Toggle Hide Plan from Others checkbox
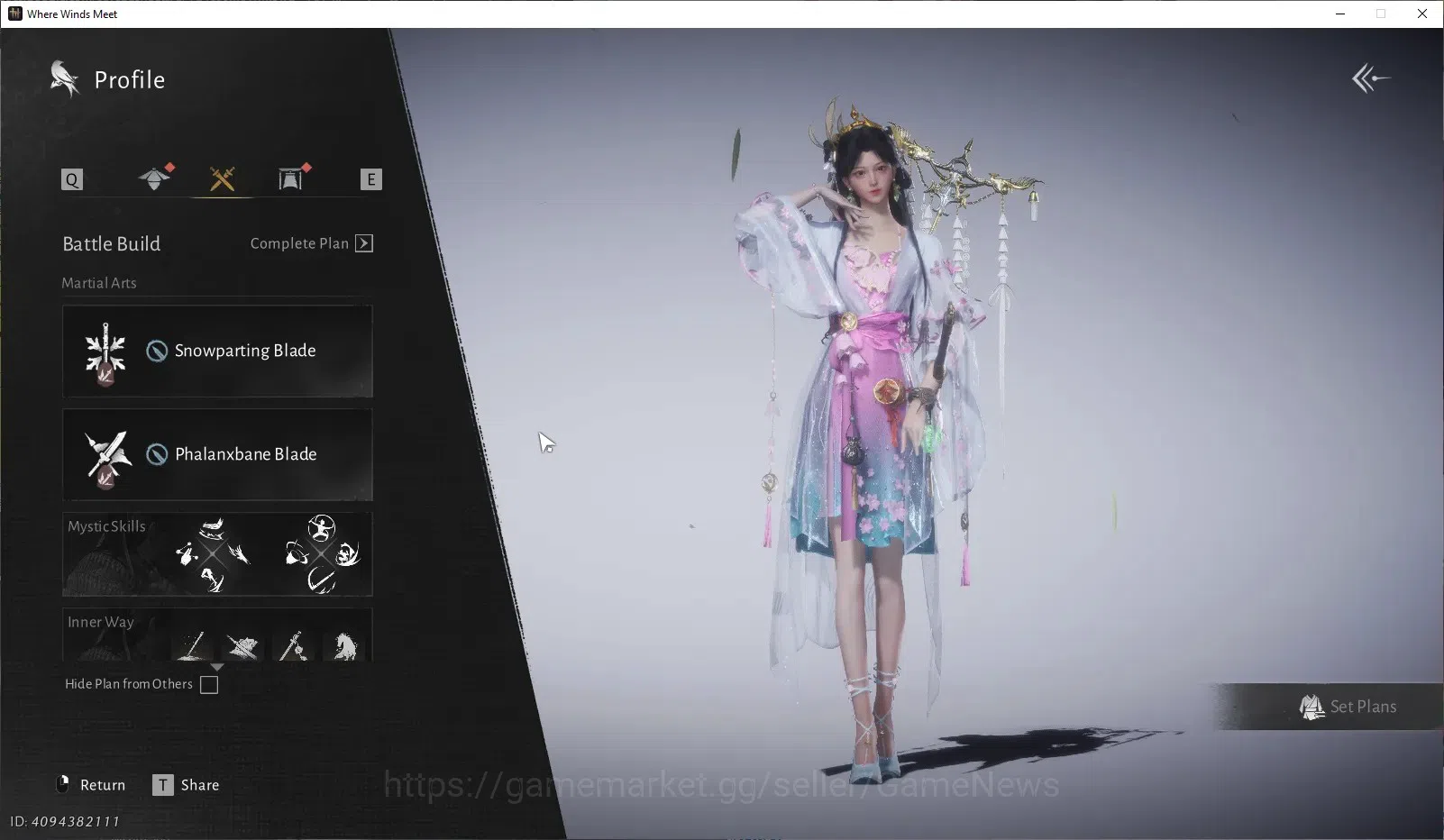The height and width of the screenshot is (840, 1444). click(x=209, y=685)
